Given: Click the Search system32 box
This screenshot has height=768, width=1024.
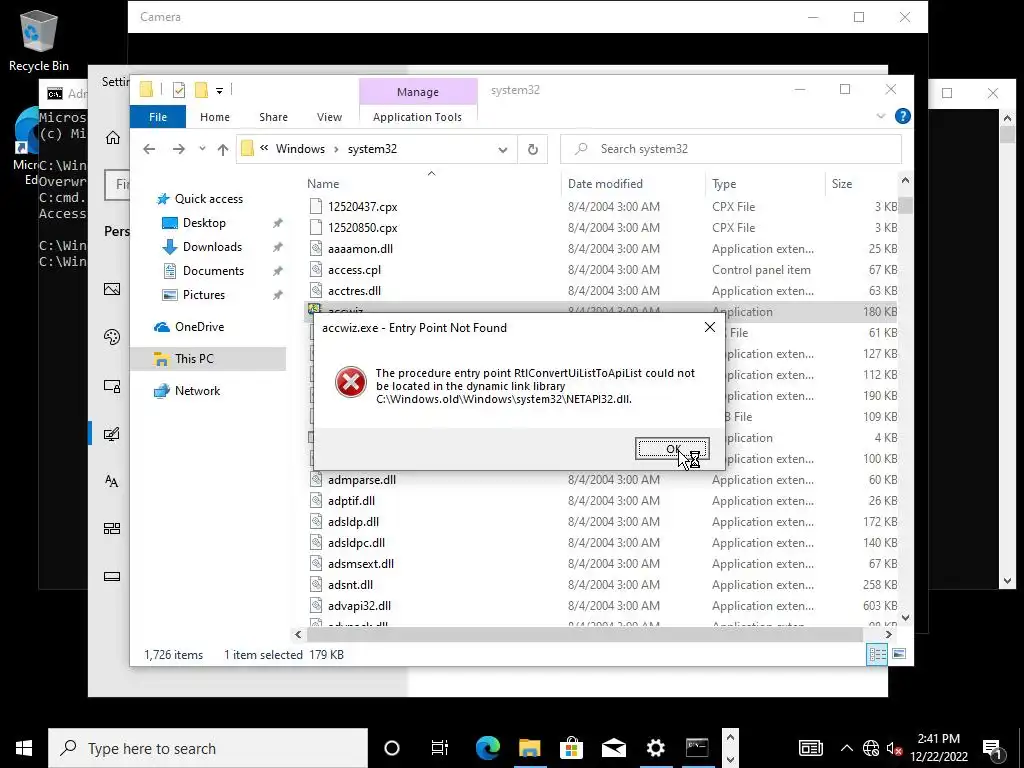Looking at the screenshot, I should pyautogui.click(x=731, y=149).
